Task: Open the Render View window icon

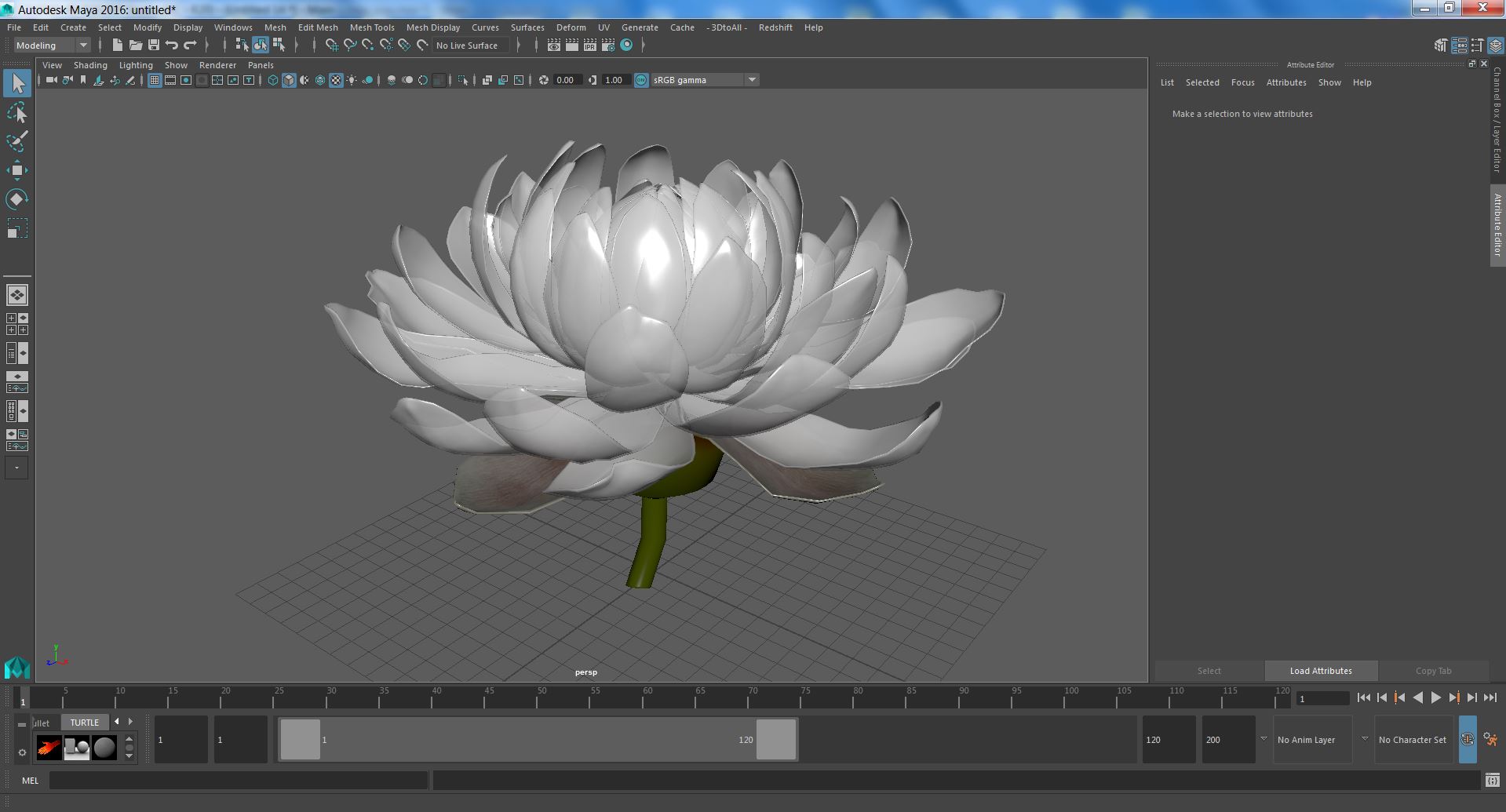Action: pyautogui.click(x=554, y=45)
